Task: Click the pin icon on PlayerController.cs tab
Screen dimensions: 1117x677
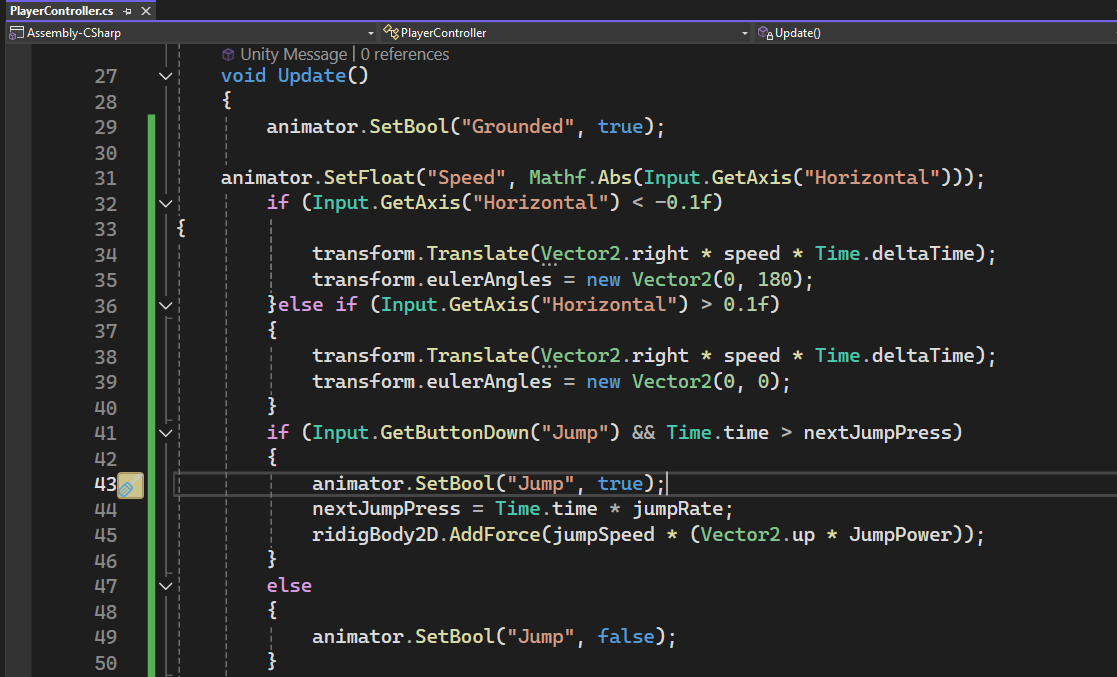Action: coord(124,11)
